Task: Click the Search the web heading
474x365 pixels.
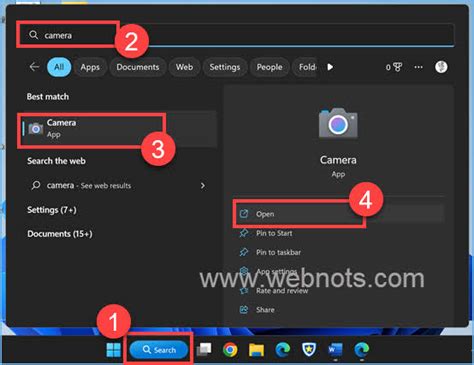Action: [56, 161]
